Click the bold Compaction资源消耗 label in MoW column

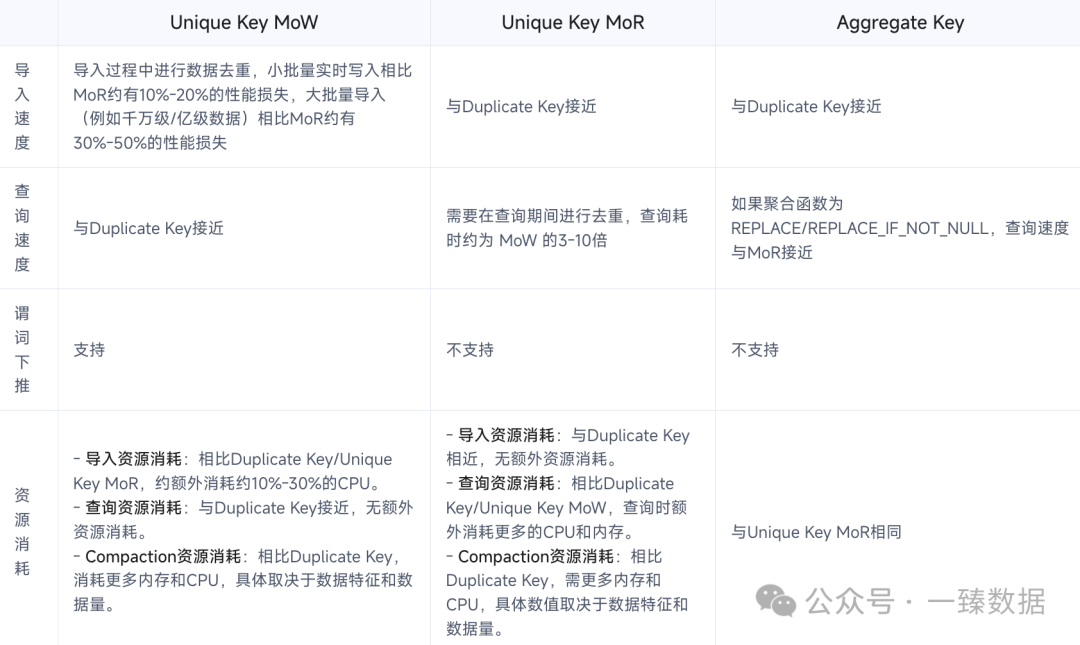[x=163, y=556]
